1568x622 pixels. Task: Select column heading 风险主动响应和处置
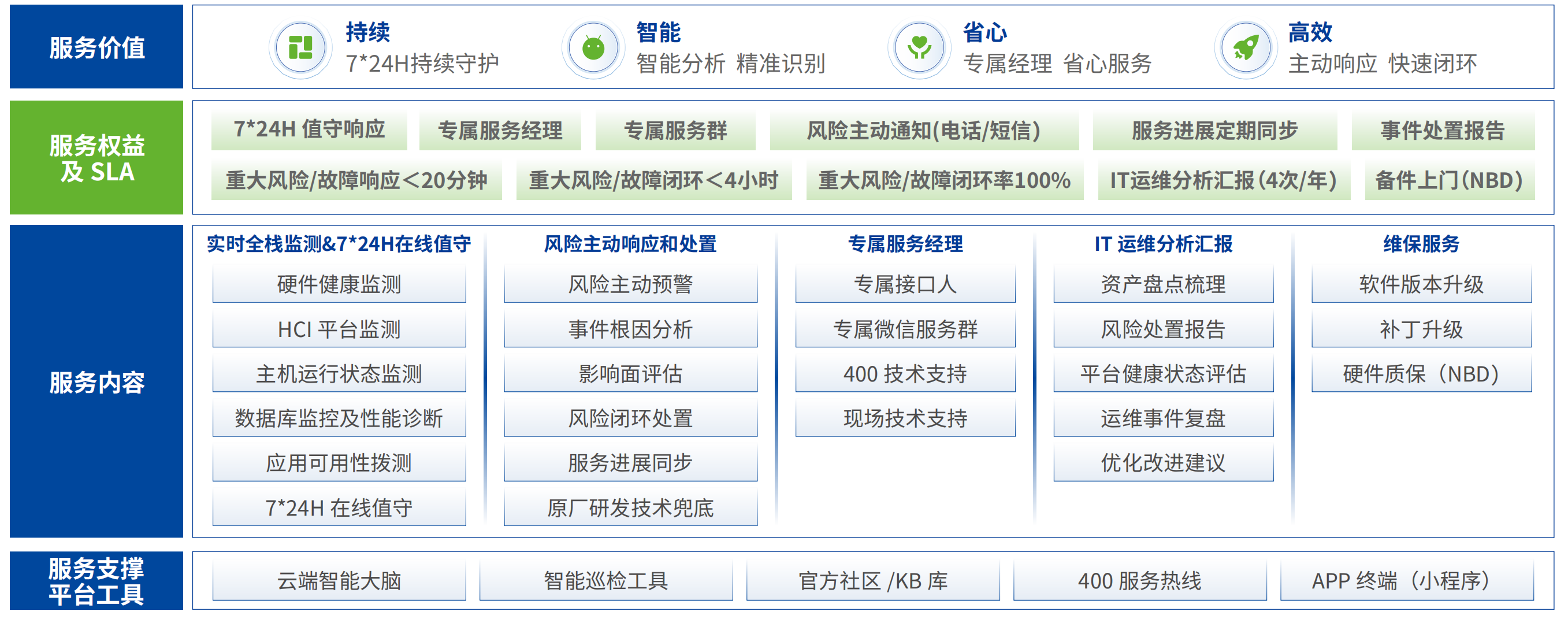coord(630,244)
